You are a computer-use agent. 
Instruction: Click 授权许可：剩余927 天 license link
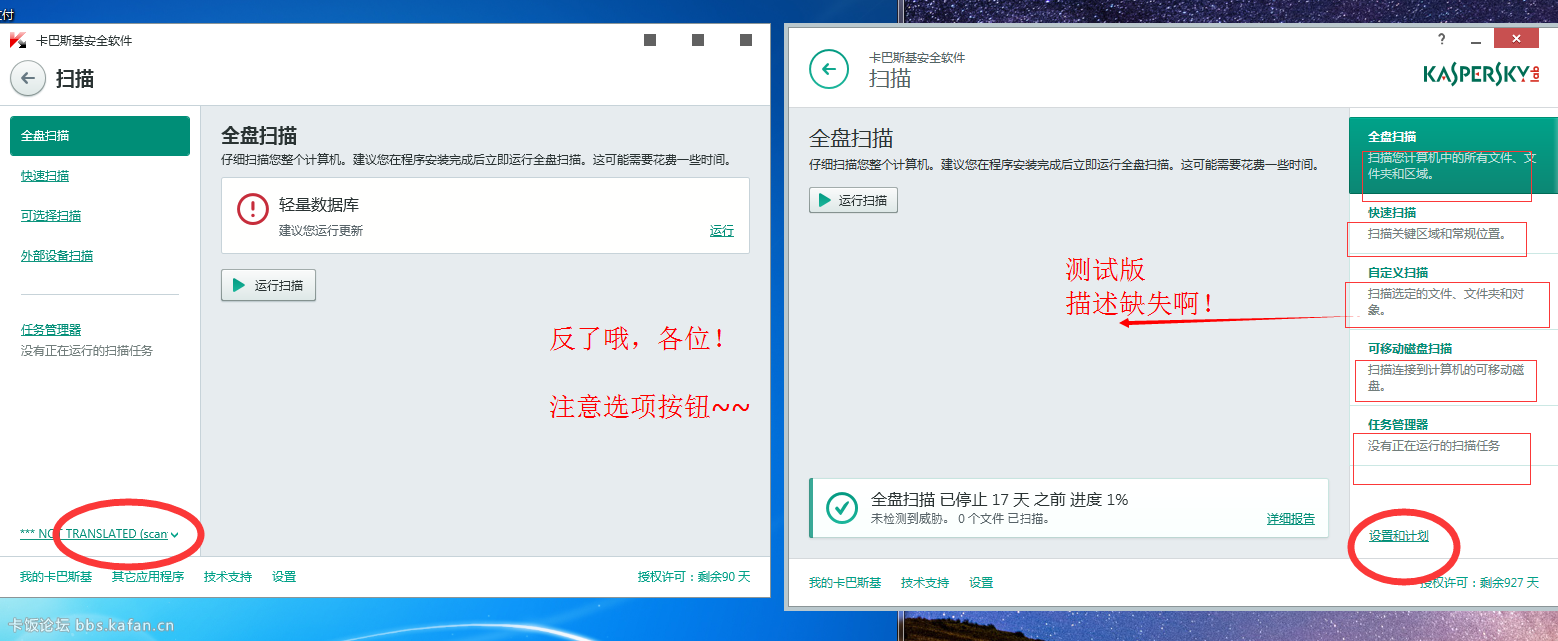tap(1479, 583)
